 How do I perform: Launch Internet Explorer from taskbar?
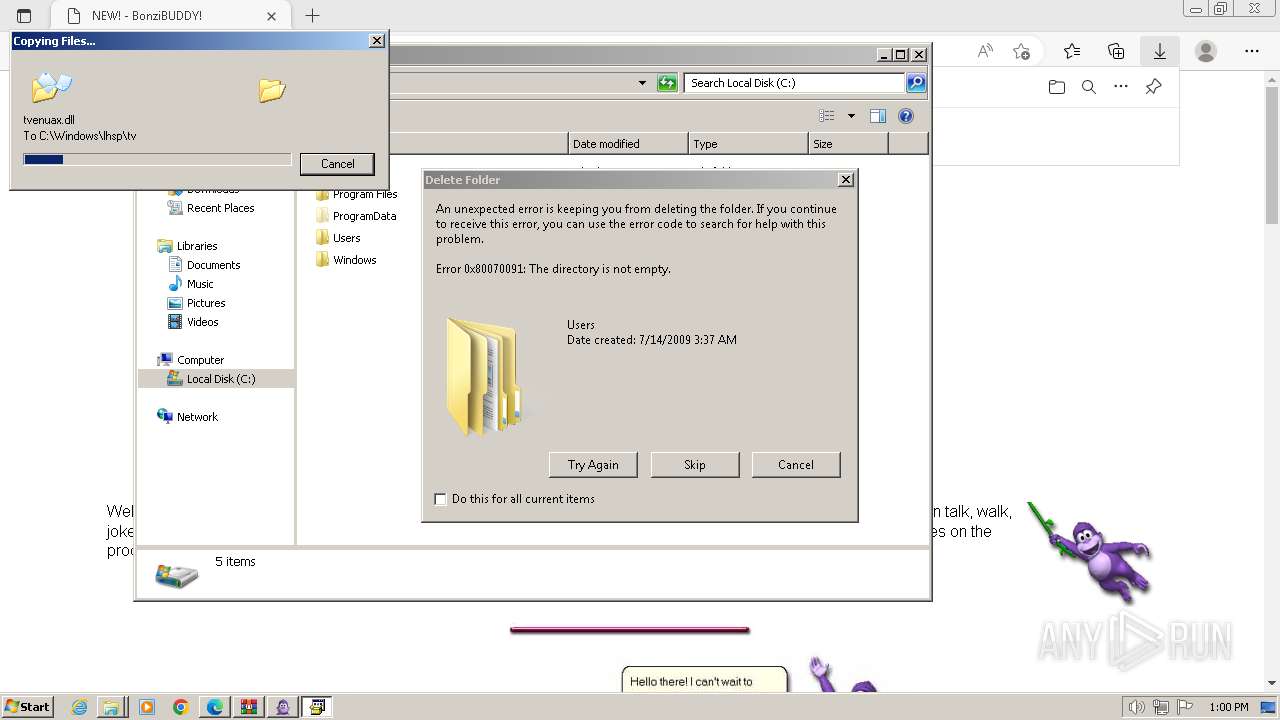[80, 707]
